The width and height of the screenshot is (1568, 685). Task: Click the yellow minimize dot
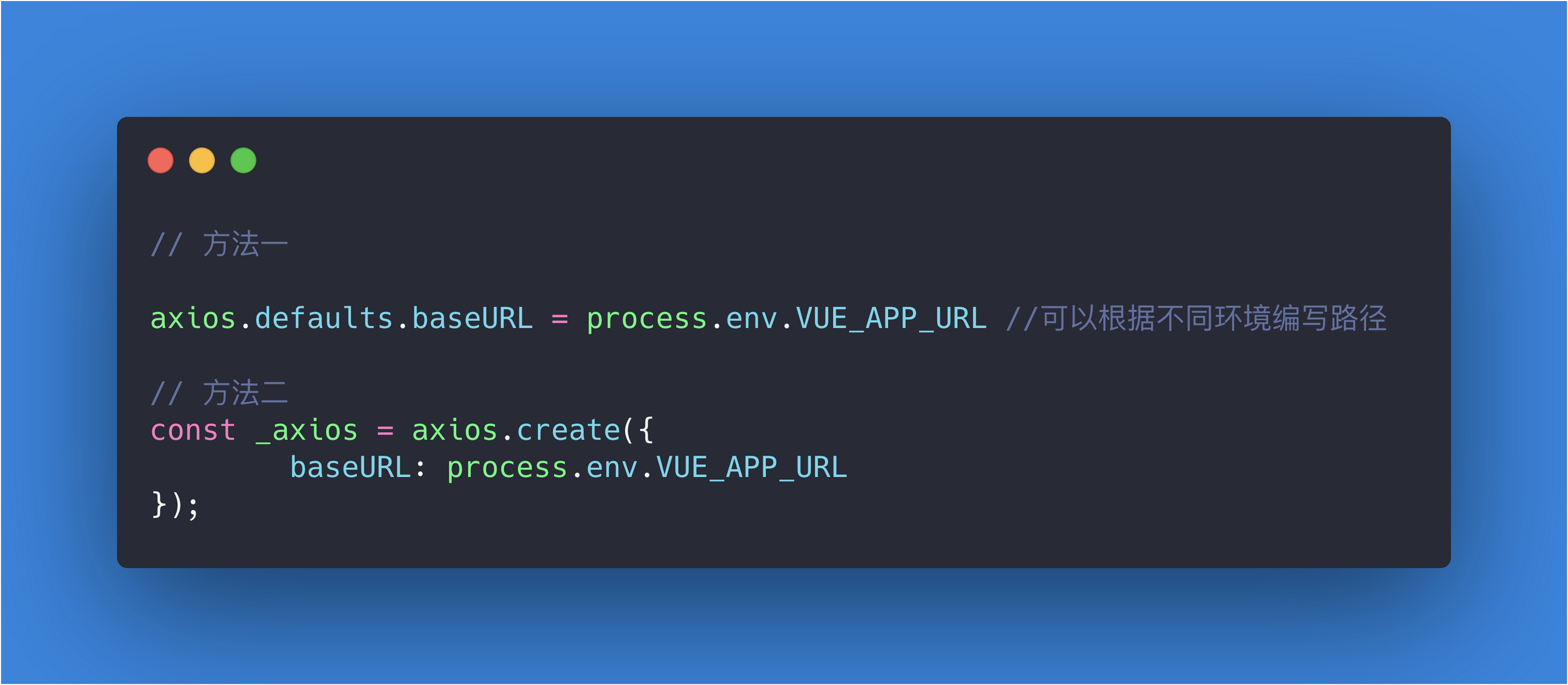202,161
